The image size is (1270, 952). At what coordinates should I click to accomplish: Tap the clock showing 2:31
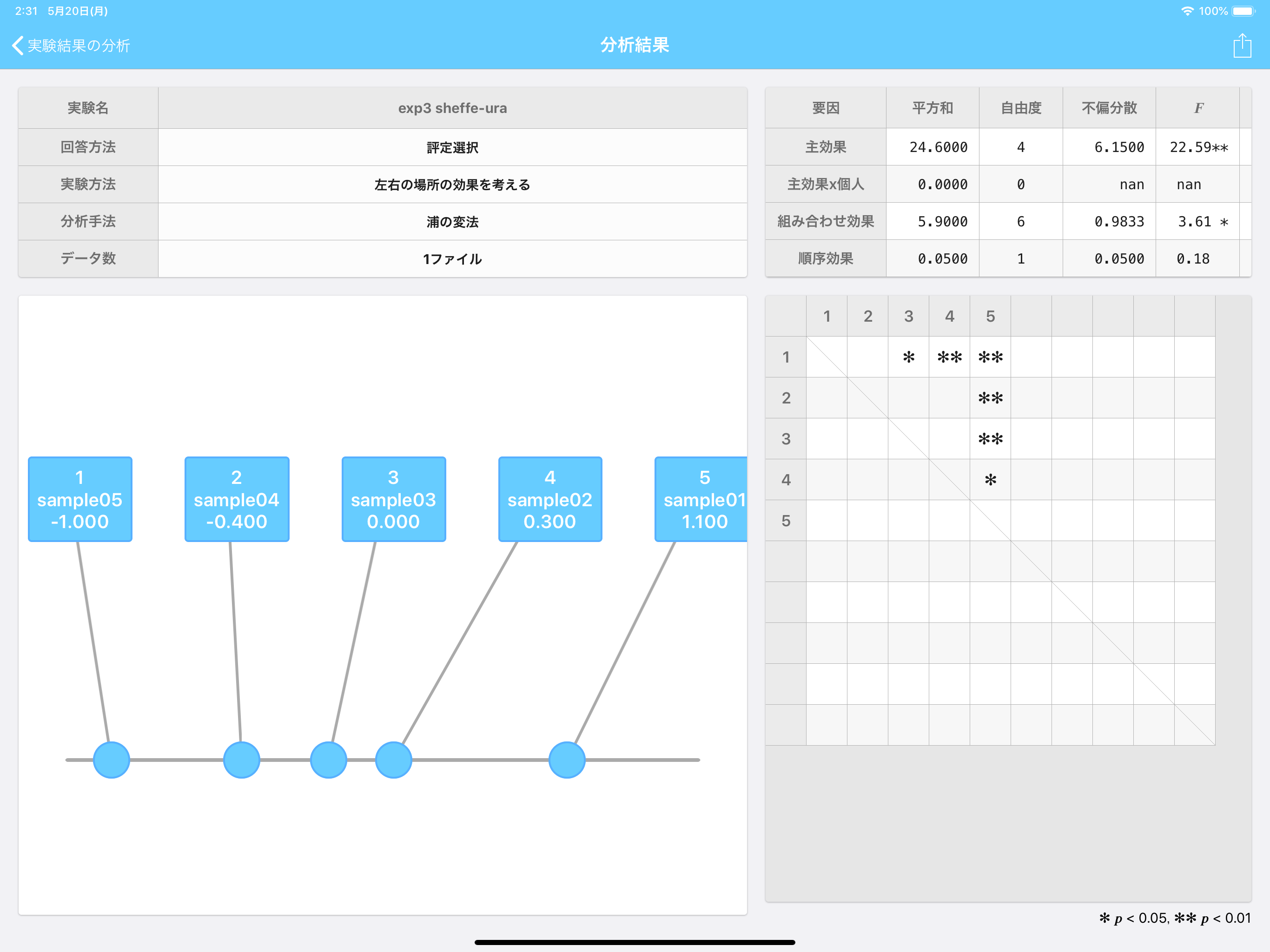click(26, 11)
